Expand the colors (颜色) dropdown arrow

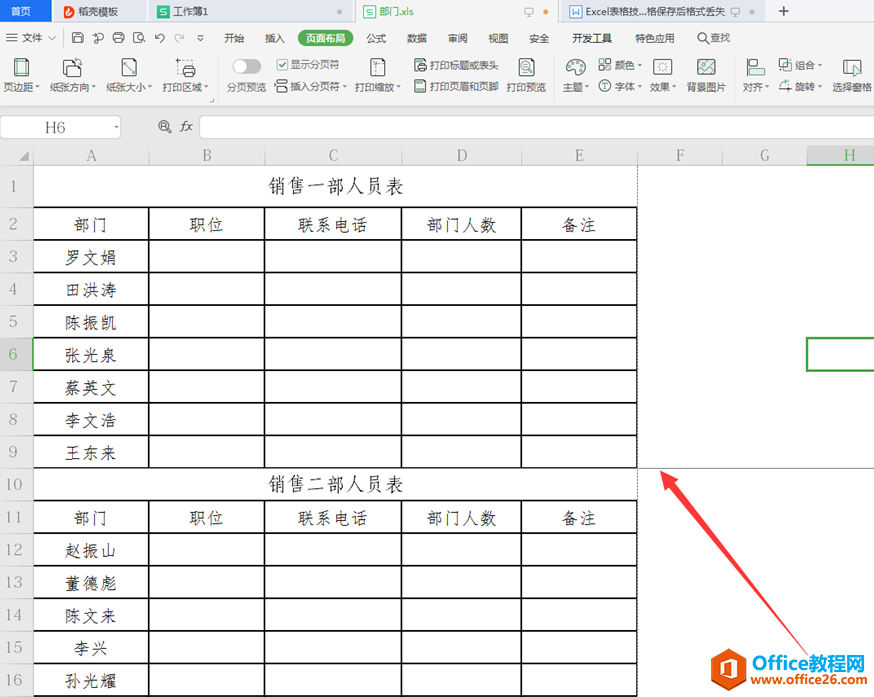[639, 65]
